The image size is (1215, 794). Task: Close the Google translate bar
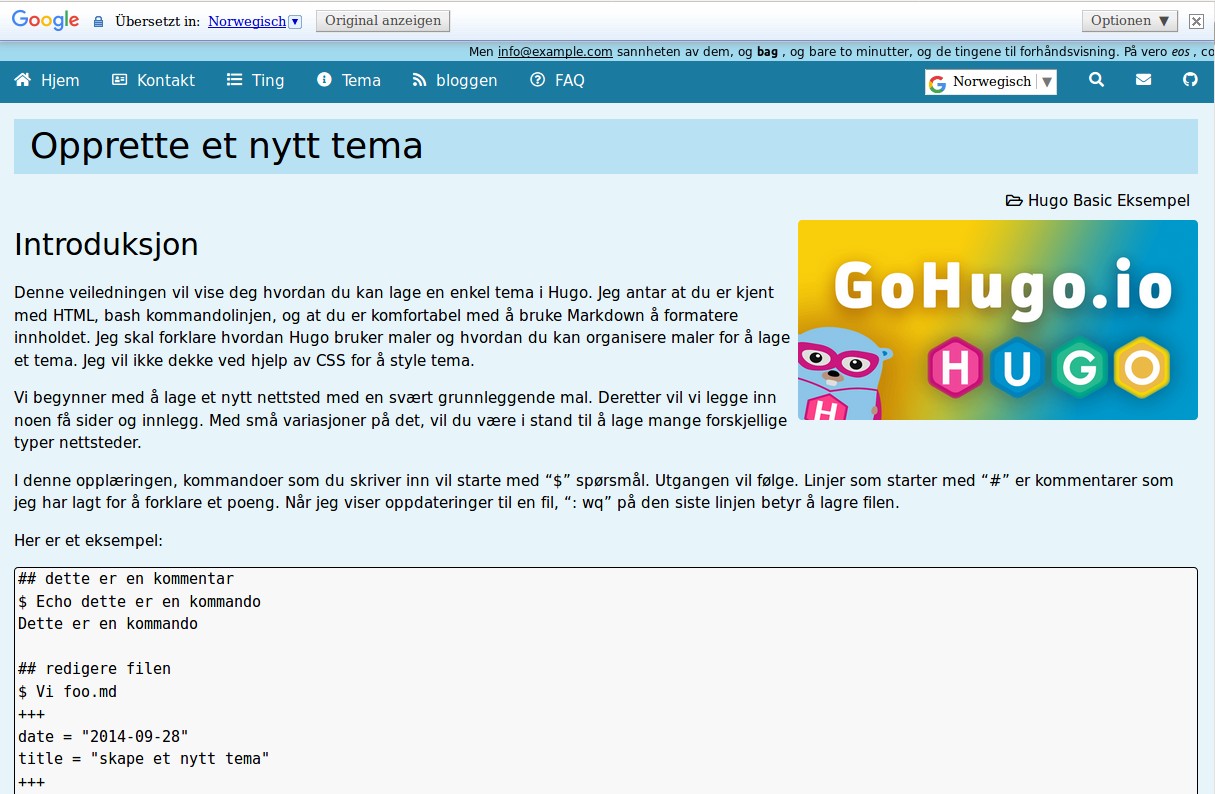(x=1196, y=21)
